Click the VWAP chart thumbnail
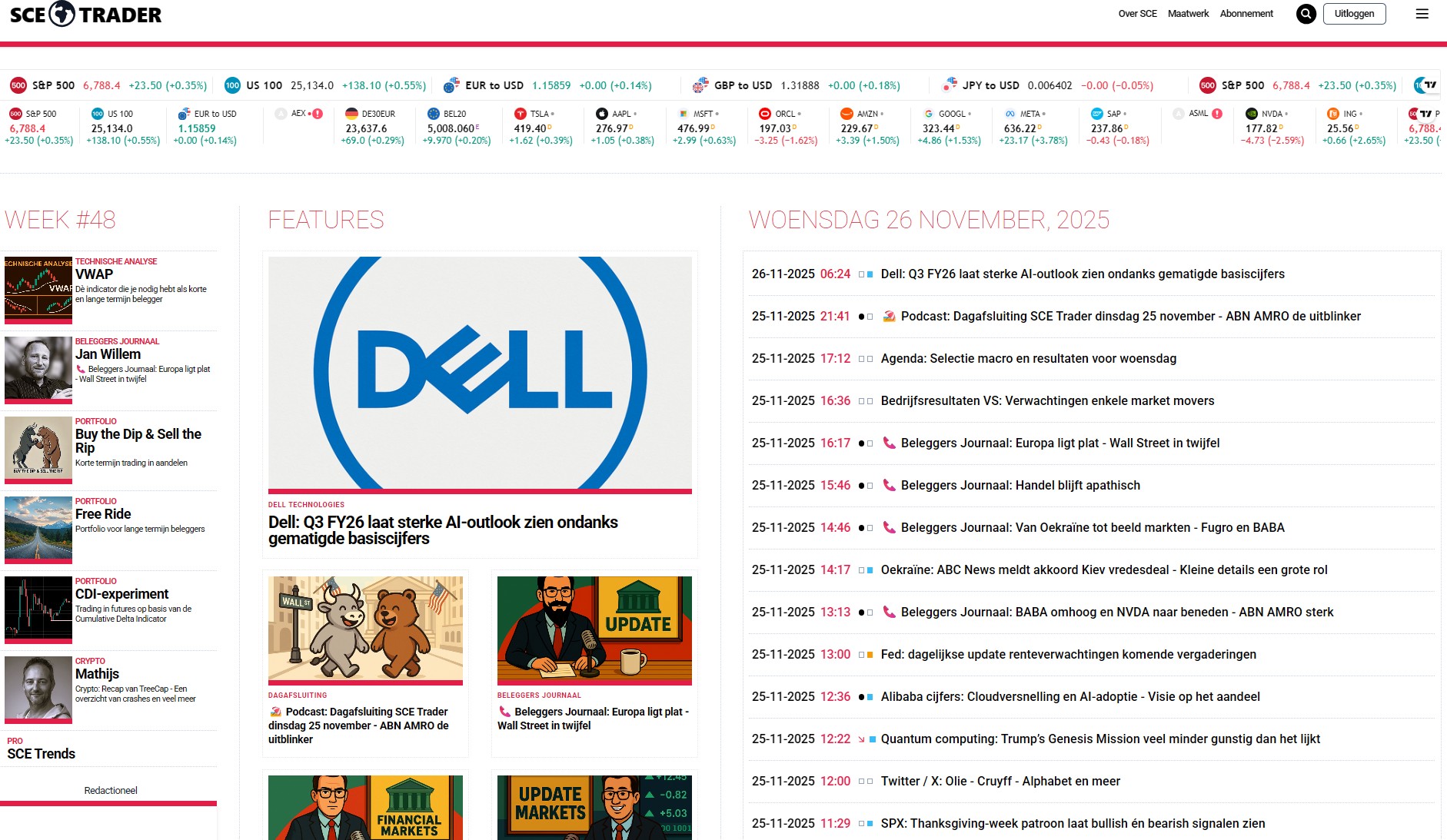Screen dimensions: 1447x840 coord(38,289)
